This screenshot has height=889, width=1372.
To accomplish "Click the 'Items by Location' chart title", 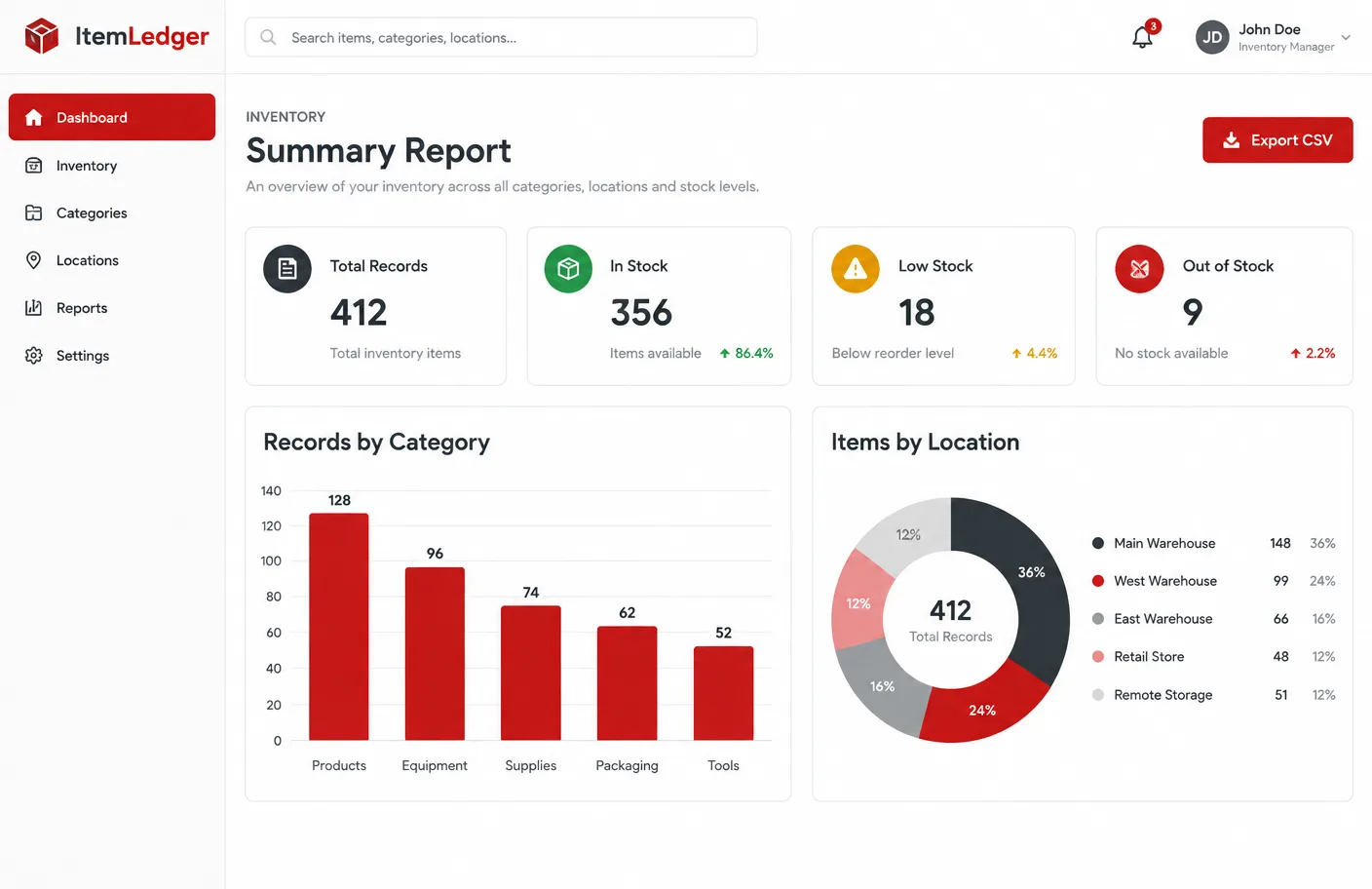I will tap(925, 443).
